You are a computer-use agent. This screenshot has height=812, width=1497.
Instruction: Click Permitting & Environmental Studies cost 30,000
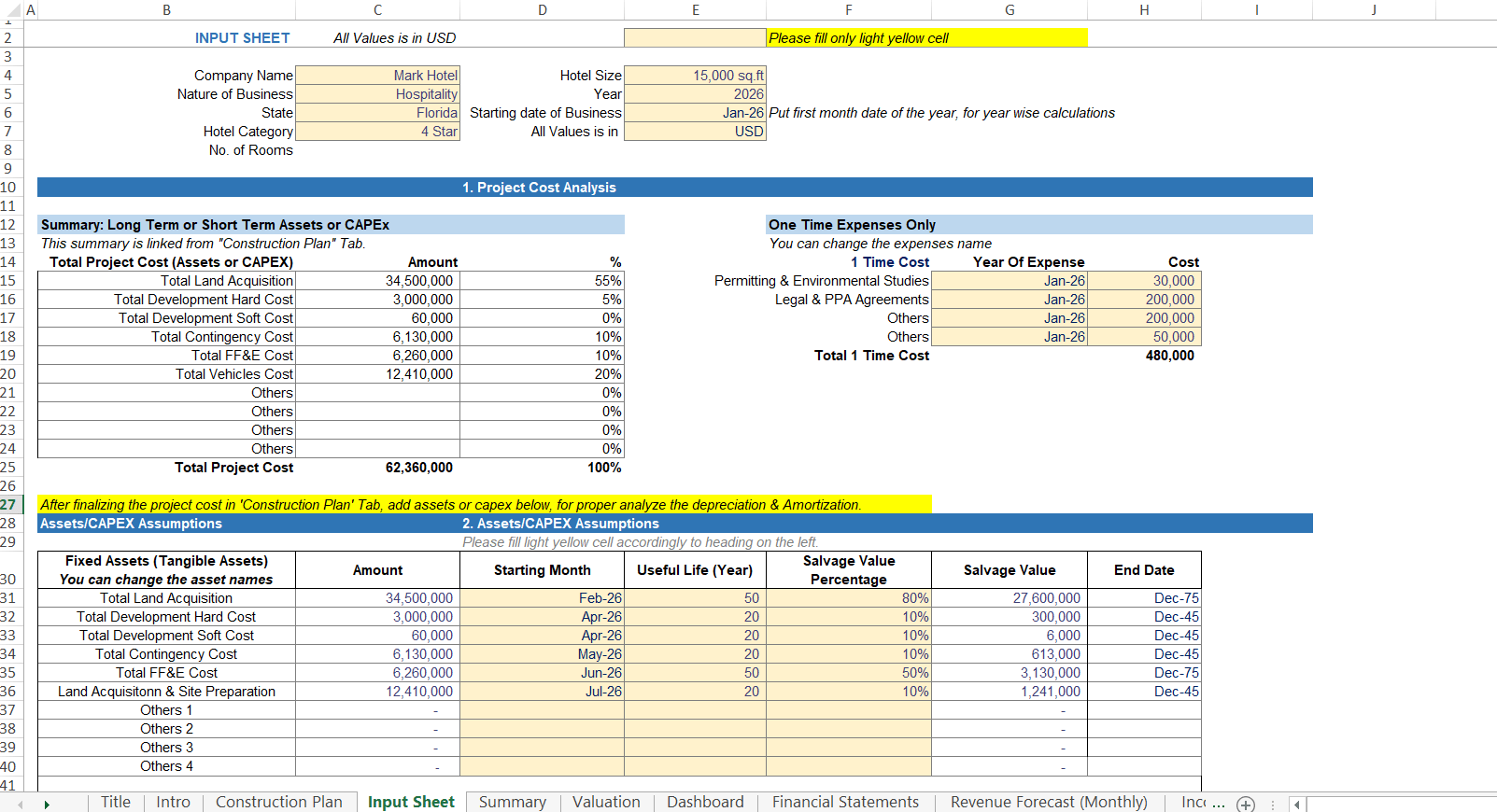[x=1144, y=281]
